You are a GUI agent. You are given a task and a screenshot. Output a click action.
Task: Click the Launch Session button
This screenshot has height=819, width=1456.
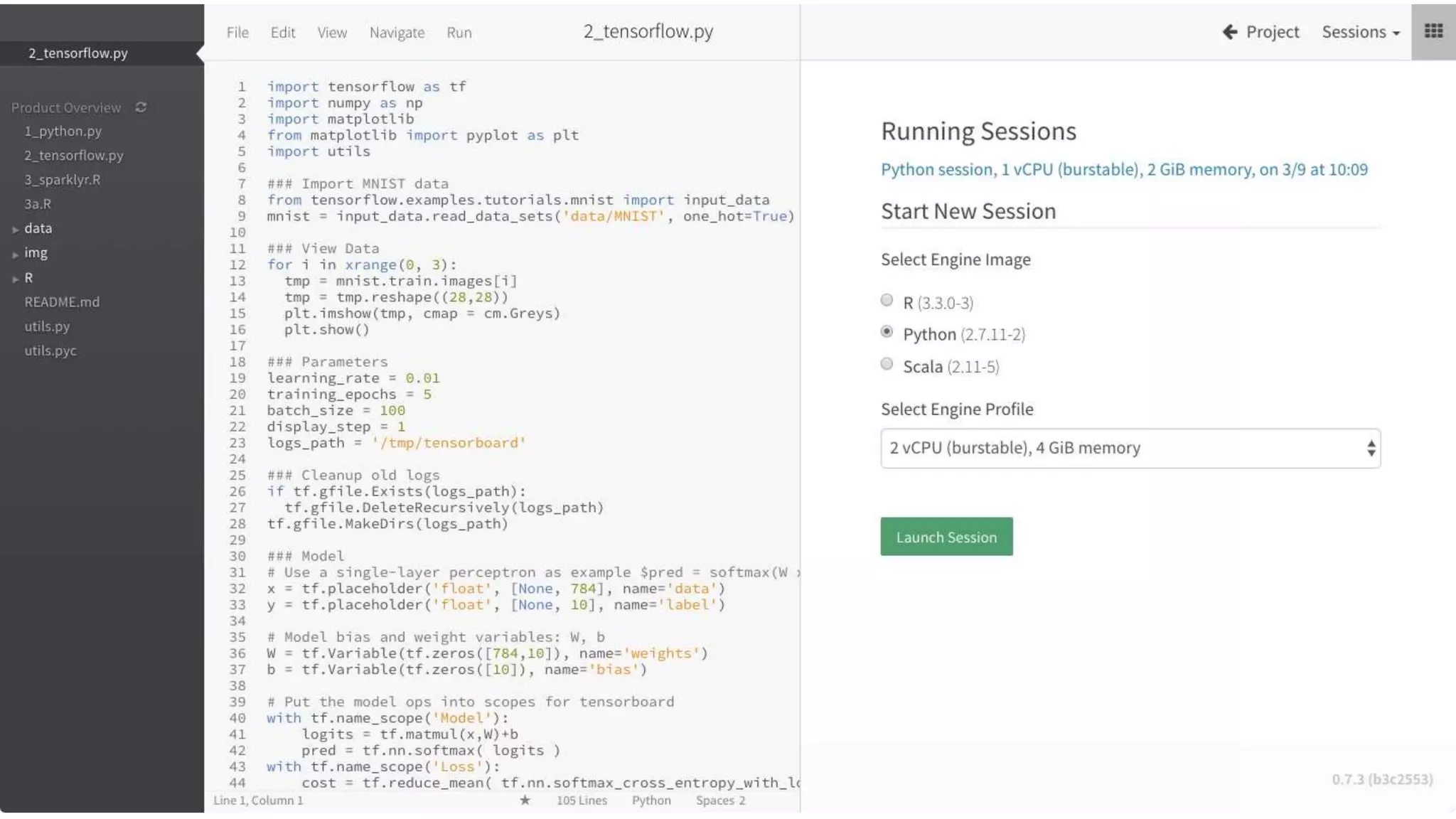(x=946, y=537)
